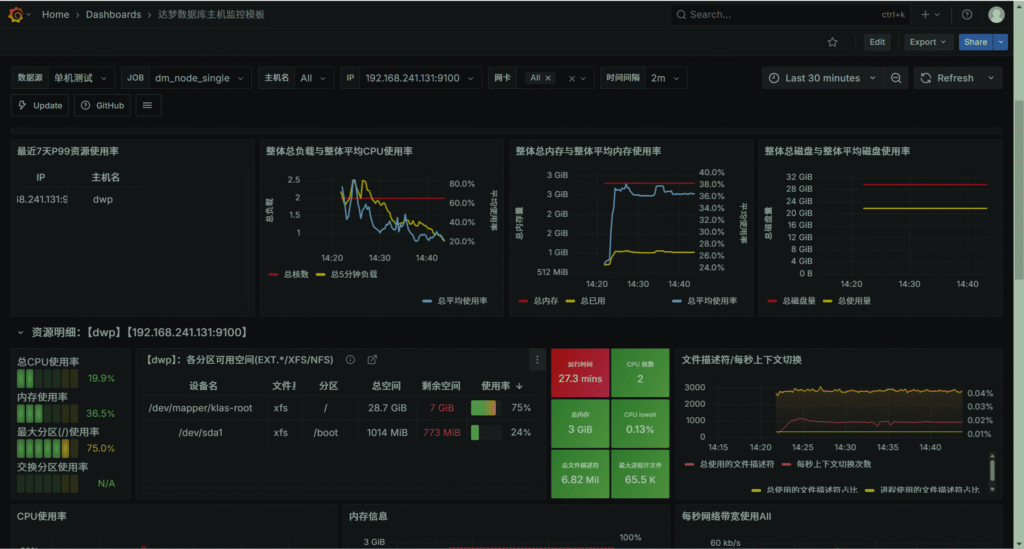This screenshot has width=1024, height=549.
Task: Click the info icon on the dwp partition panel
Action: tap(350, 360)
